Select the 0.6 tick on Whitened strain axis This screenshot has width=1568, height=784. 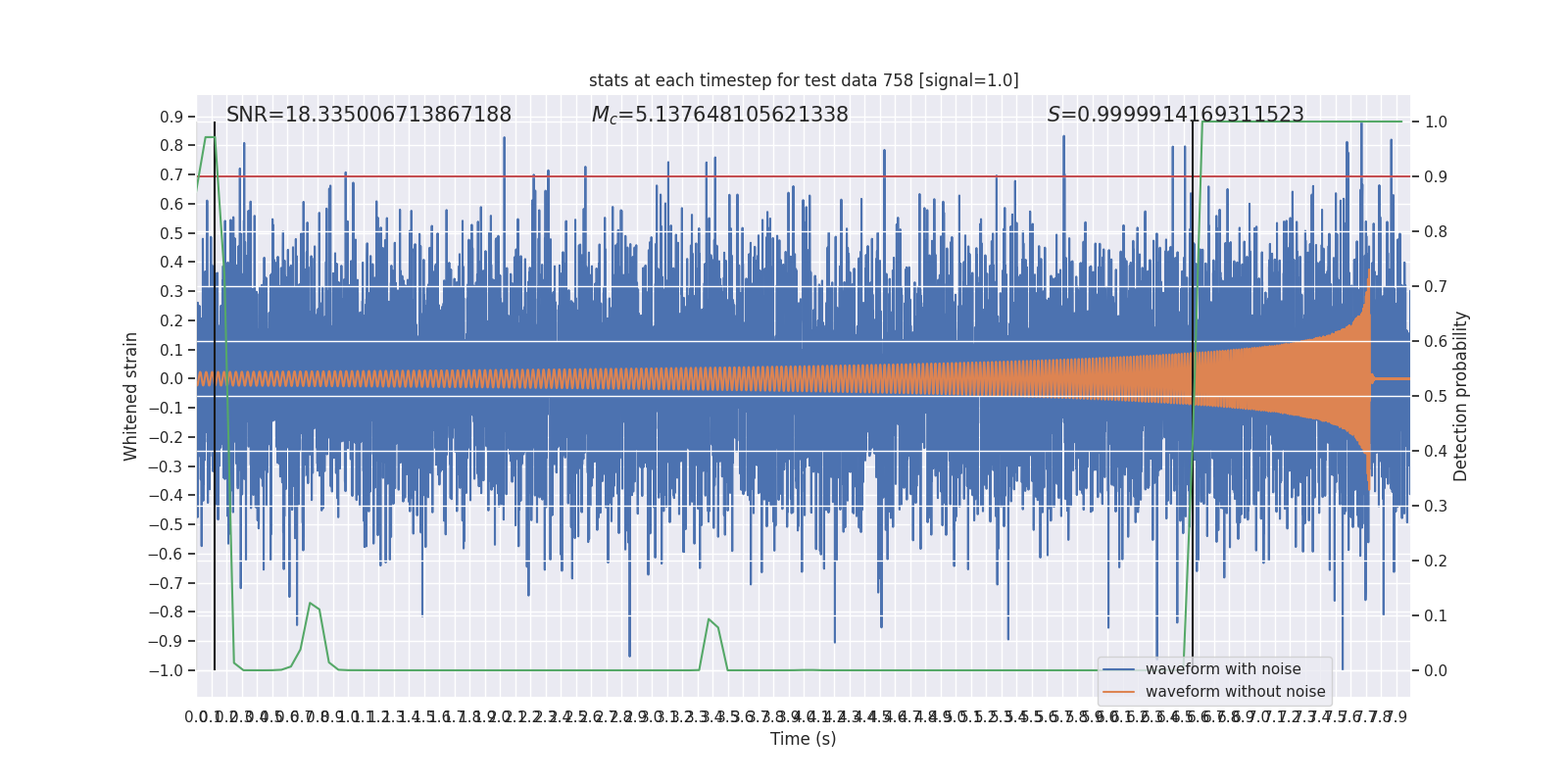click(x=171, y=204)
